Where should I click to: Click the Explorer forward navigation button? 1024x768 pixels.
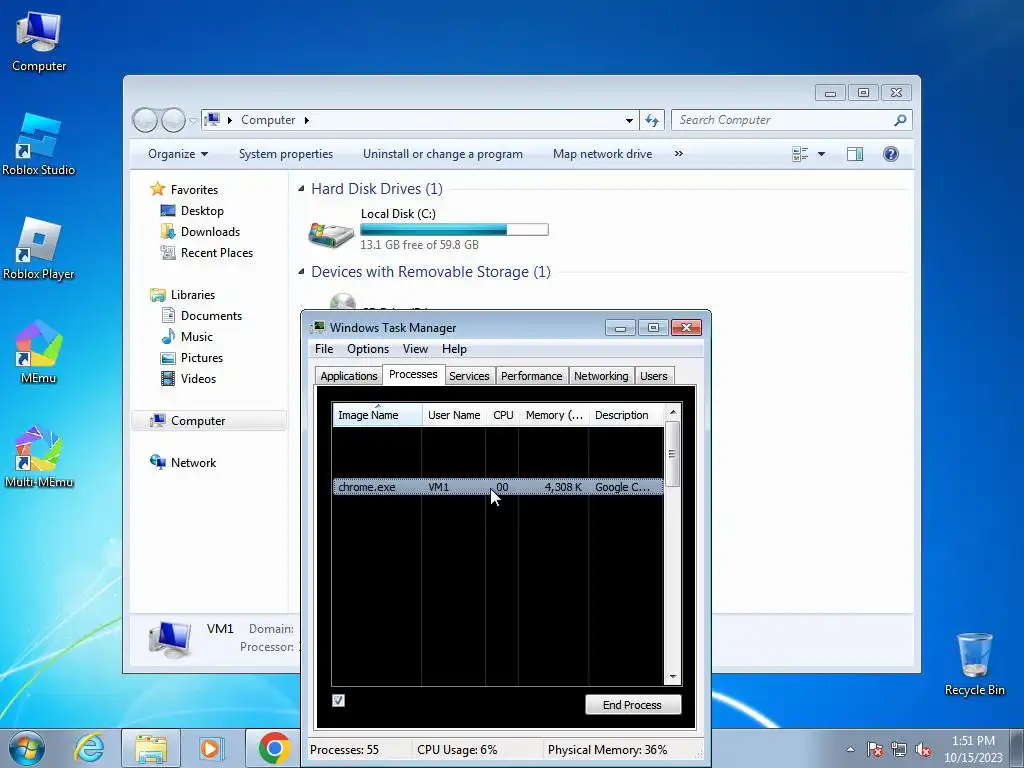tap(173, 120)
